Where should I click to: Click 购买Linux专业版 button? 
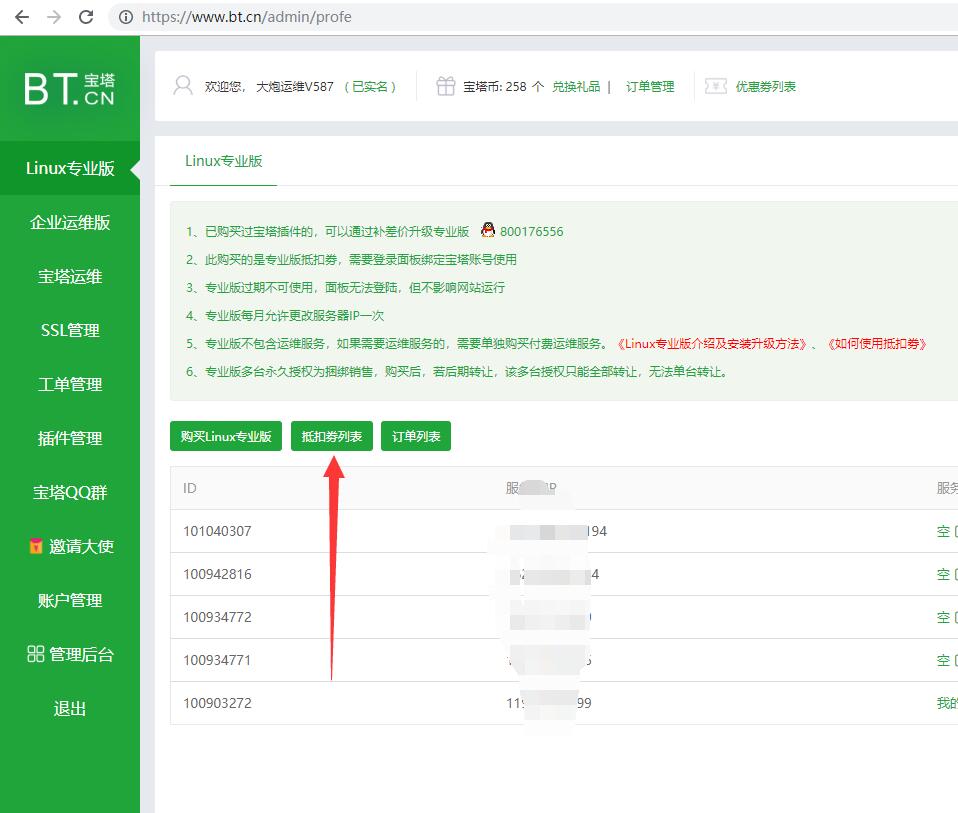[226, 436]
